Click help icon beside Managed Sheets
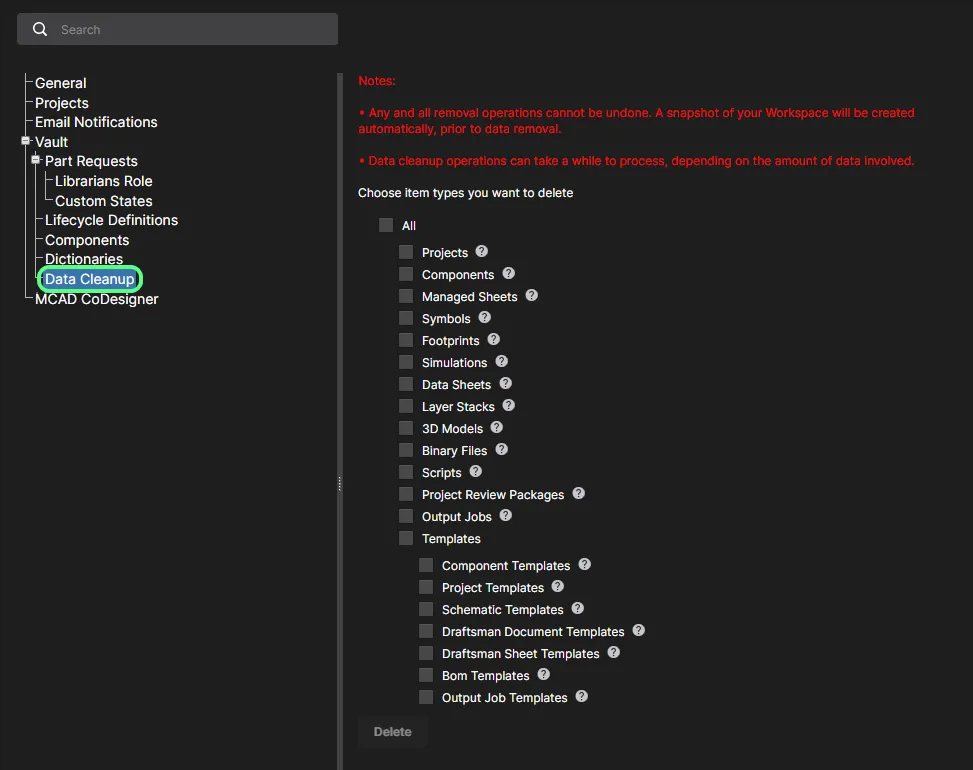The width and height of the screenshot is (973, 770). [x=532, y=296]
